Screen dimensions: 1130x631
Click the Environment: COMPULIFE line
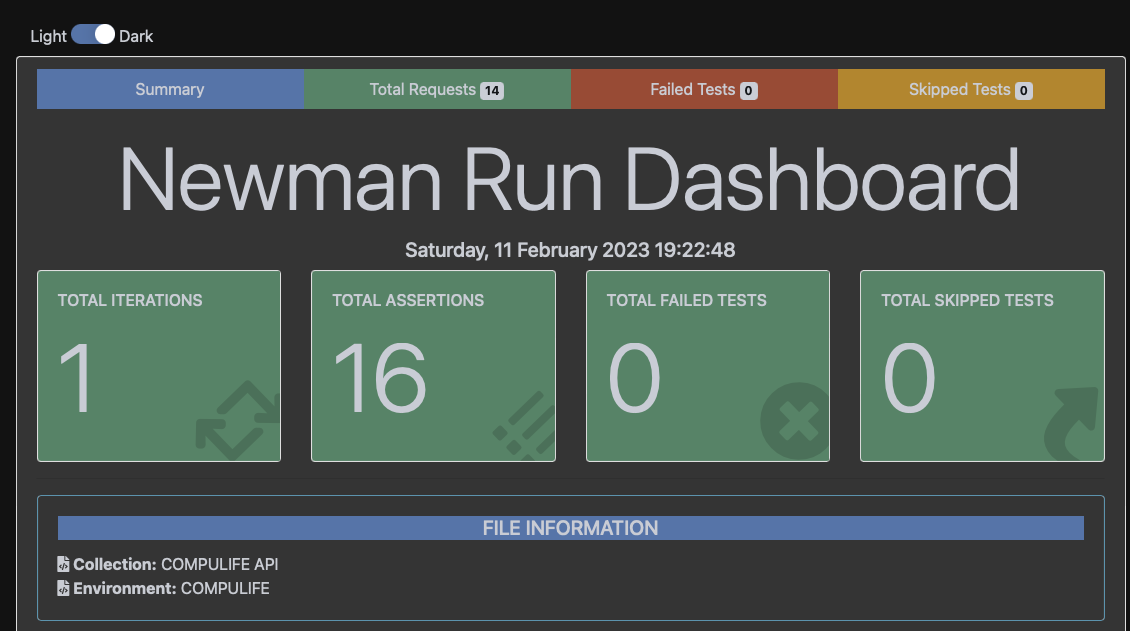[x=164, y=589]
